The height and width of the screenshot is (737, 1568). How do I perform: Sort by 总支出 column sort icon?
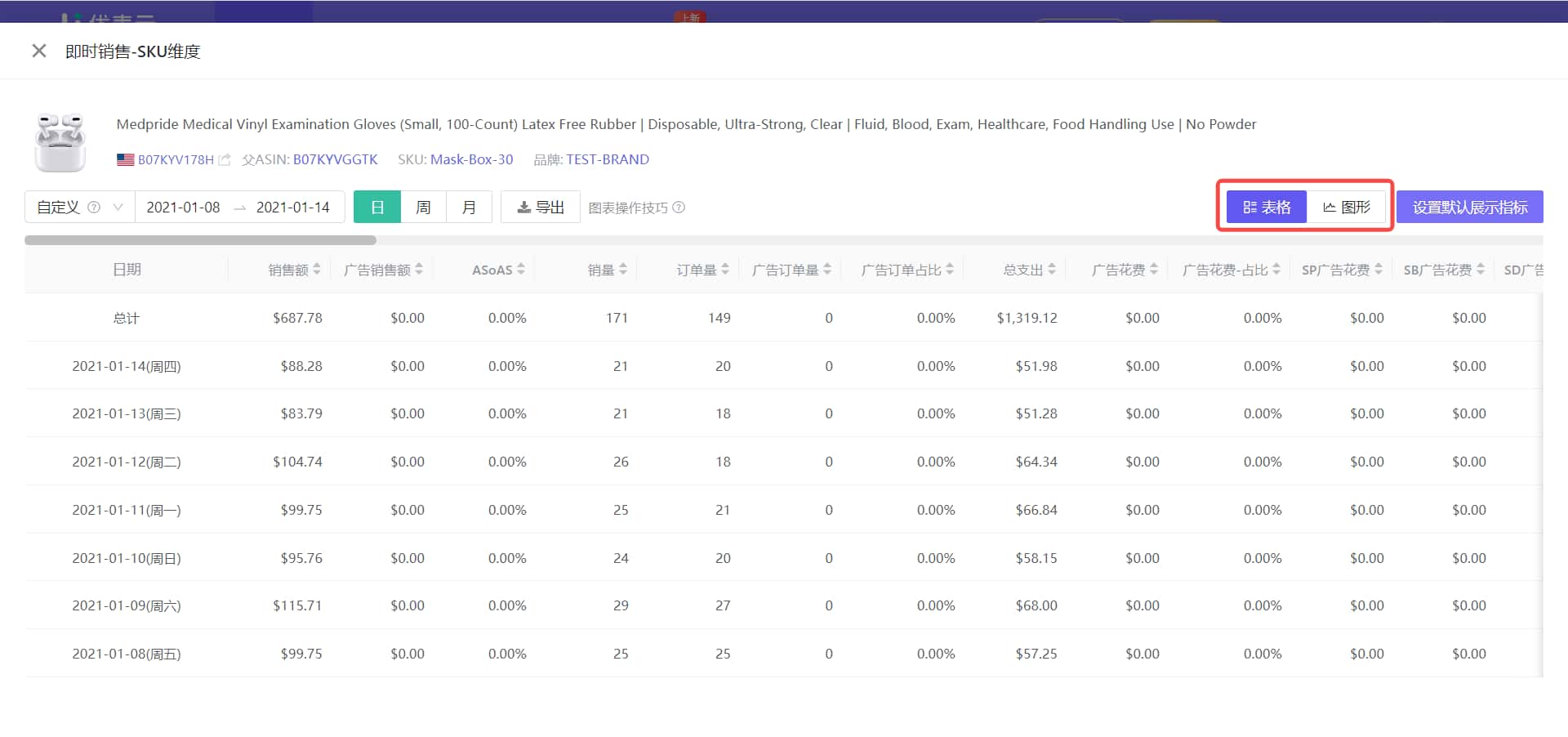point(1052,270)
